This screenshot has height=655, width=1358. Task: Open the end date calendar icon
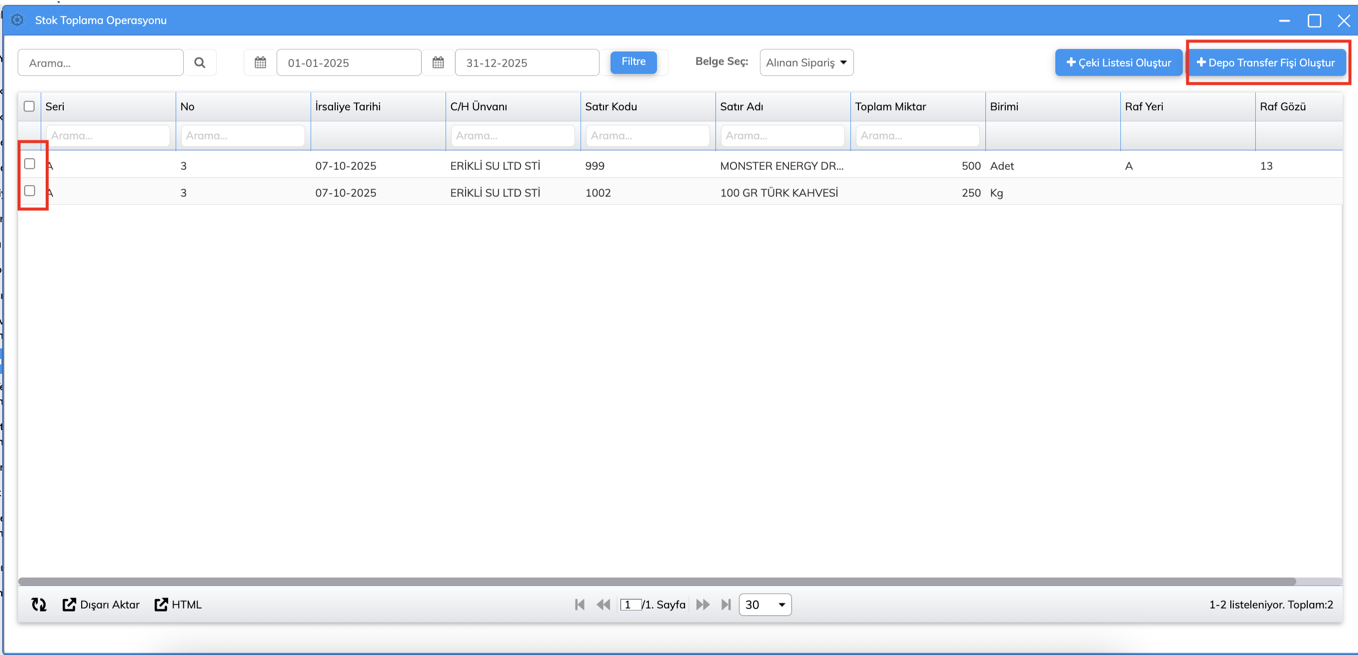[438, 63]
